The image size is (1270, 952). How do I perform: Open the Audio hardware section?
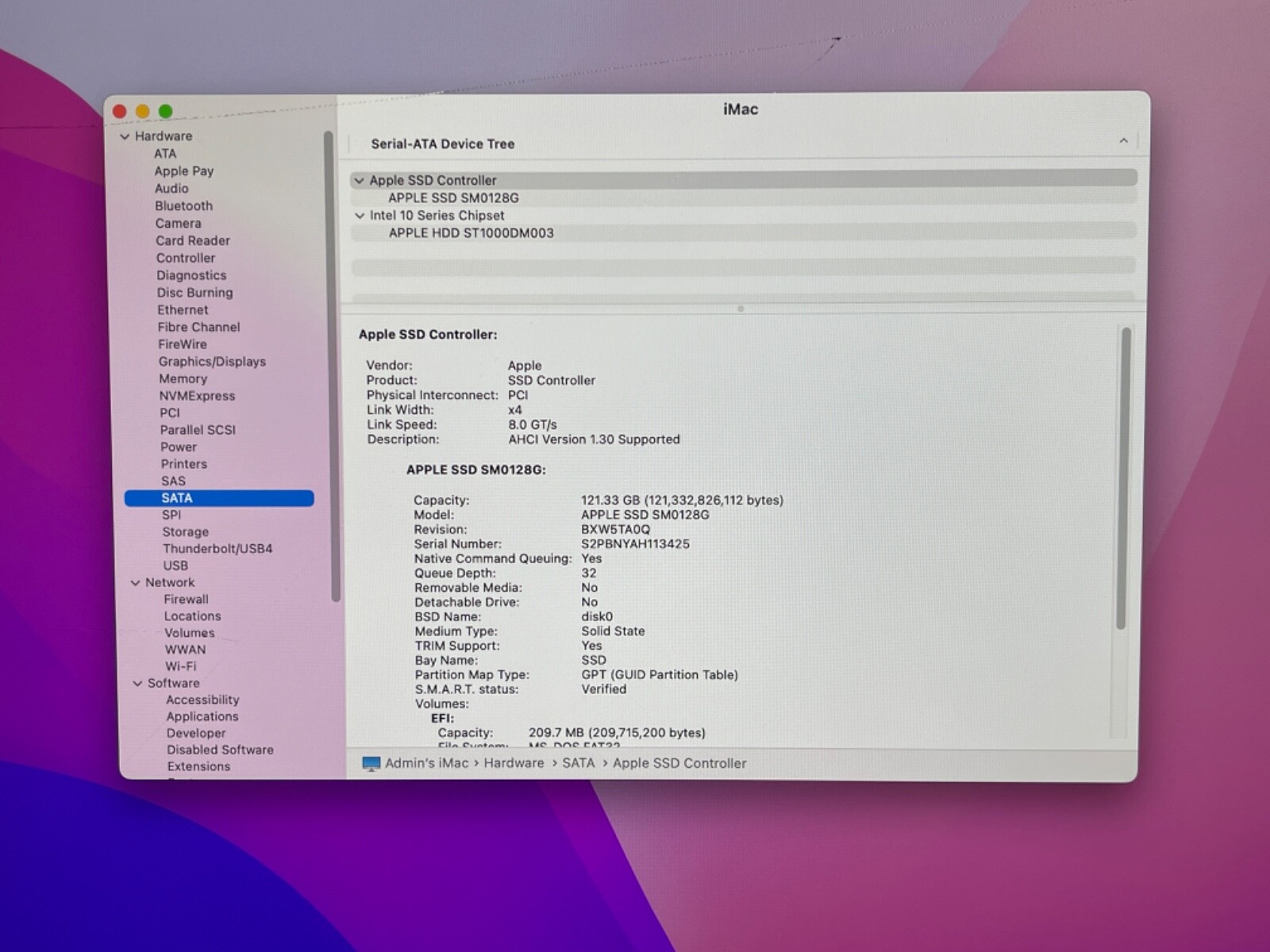coord(171,189)
